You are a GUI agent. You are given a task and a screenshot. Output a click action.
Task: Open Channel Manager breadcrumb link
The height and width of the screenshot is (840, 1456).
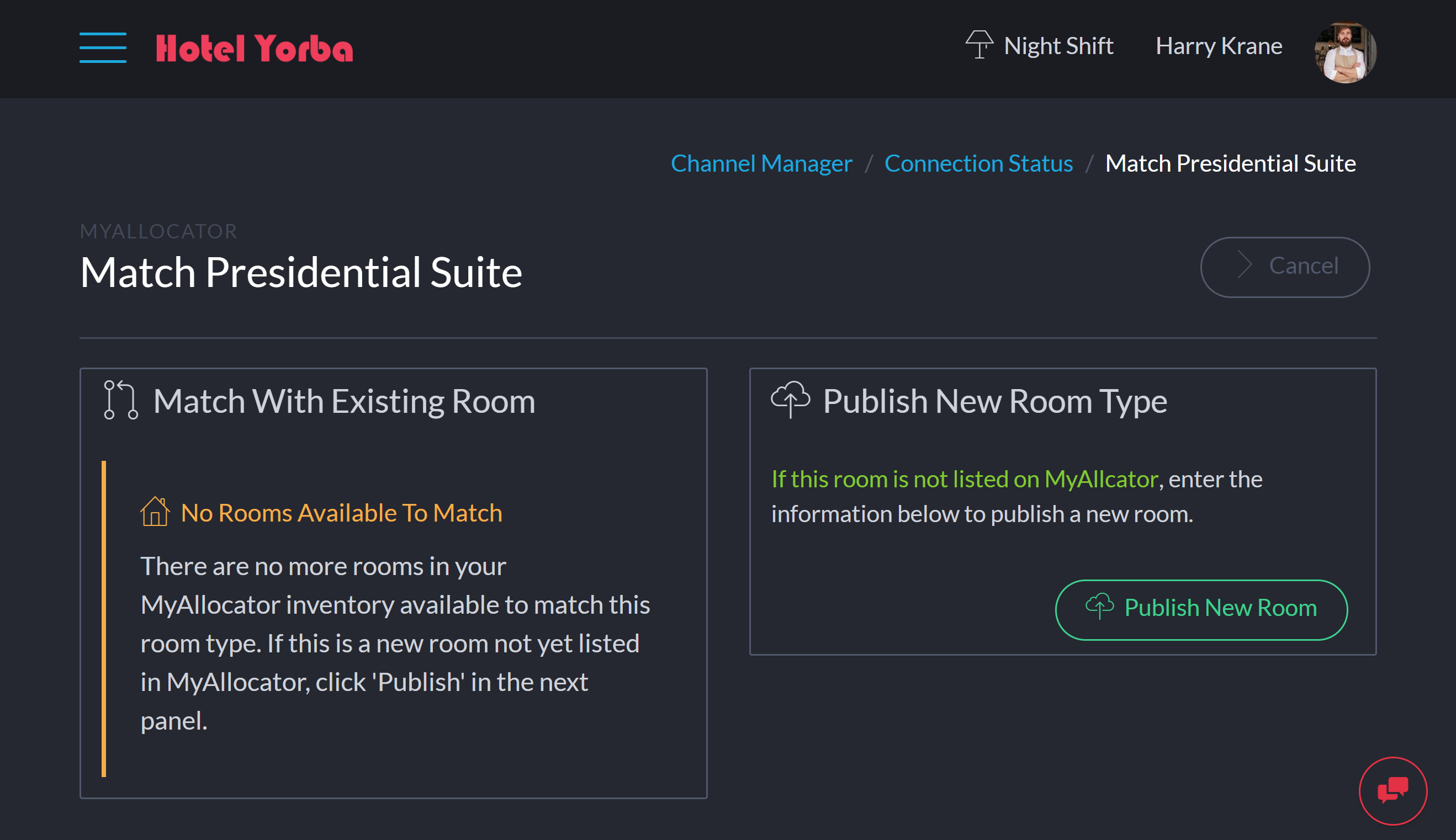click(x=763, y=162)
